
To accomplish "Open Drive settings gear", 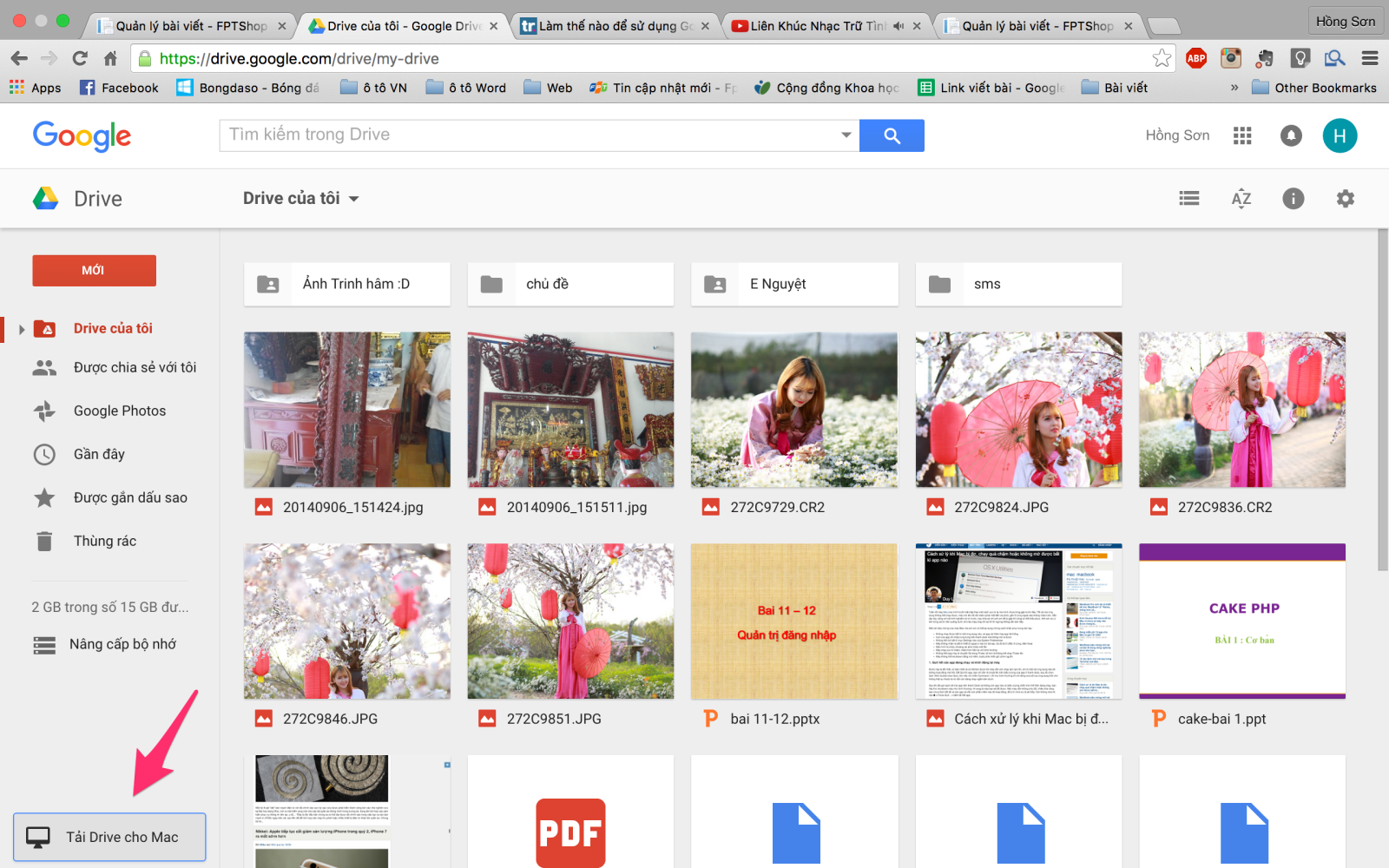I will coord(1345,198).
